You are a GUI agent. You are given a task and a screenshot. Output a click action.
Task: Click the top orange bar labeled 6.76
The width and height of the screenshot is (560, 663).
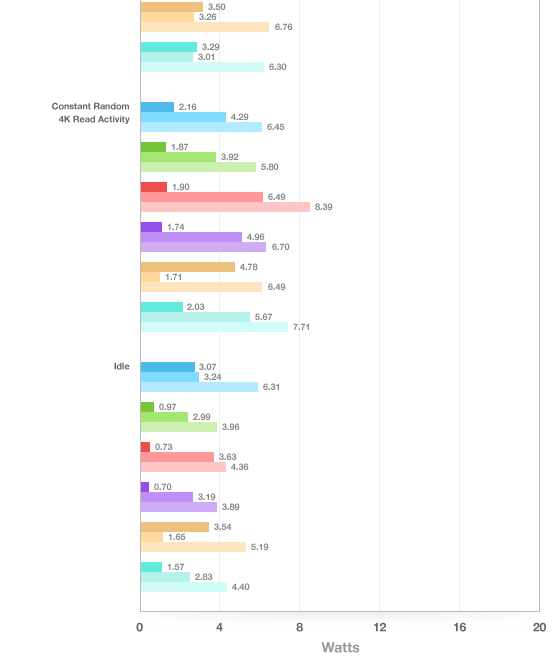pos(205,27)
